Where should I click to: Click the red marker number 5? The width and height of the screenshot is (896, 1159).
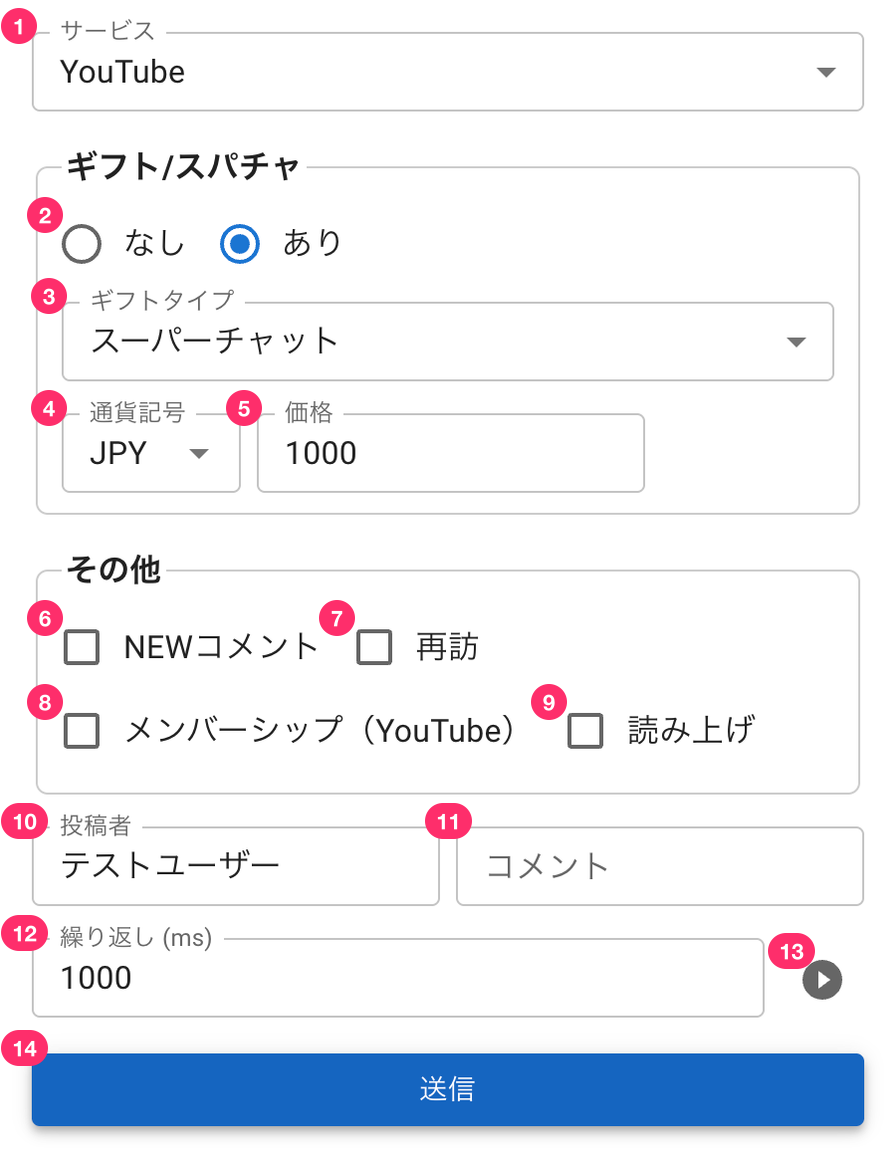tap(244, 409)
